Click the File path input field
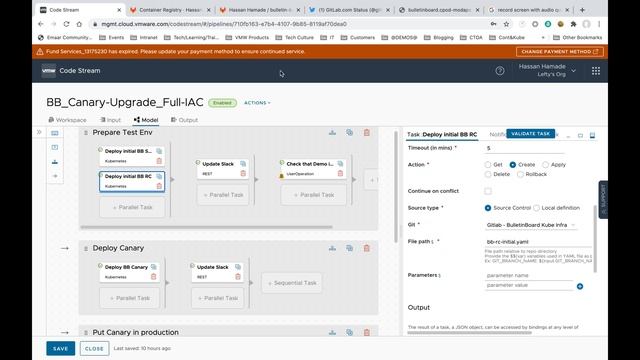Screen dimensions: 640x360 (x=538, y=242)
